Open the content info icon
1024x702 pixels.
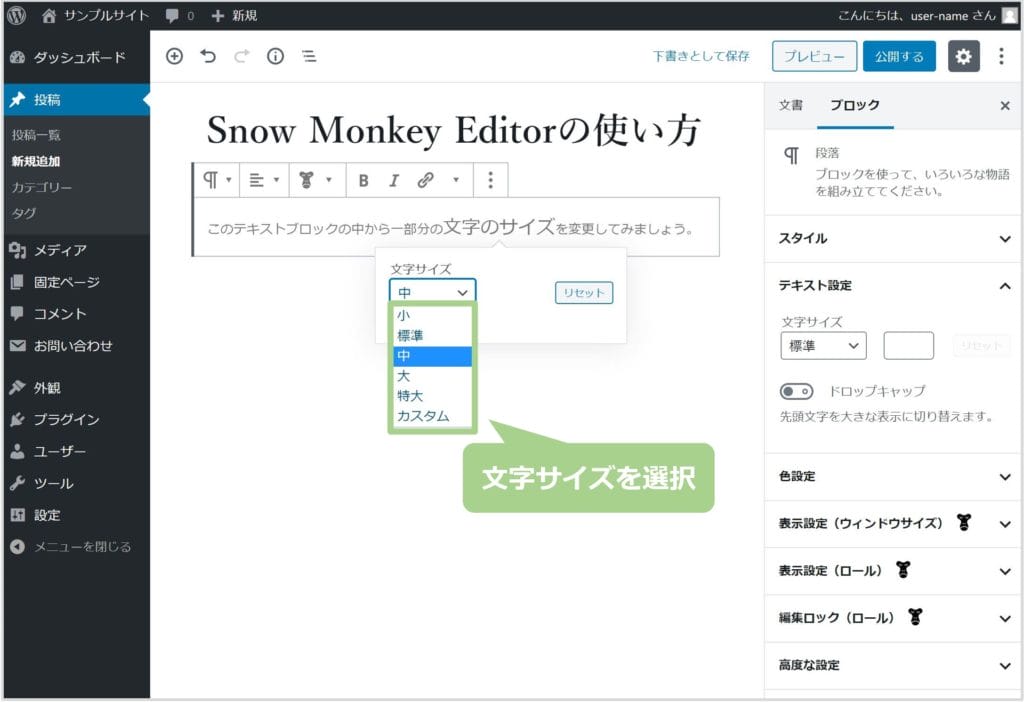click(x=276, y=56)
